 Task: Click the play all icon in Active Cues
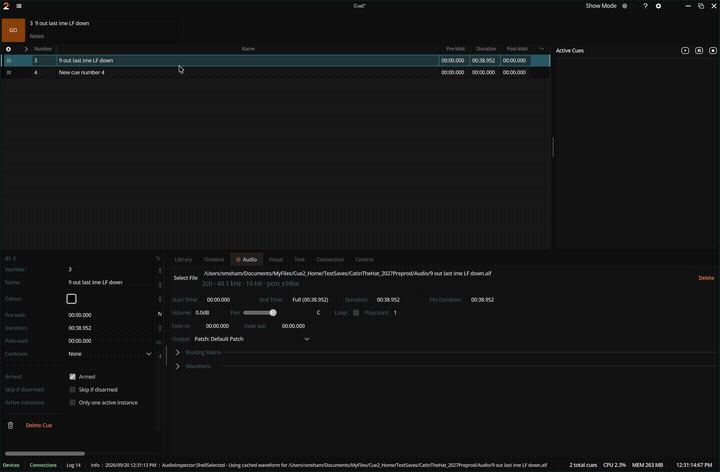point(685,51)
